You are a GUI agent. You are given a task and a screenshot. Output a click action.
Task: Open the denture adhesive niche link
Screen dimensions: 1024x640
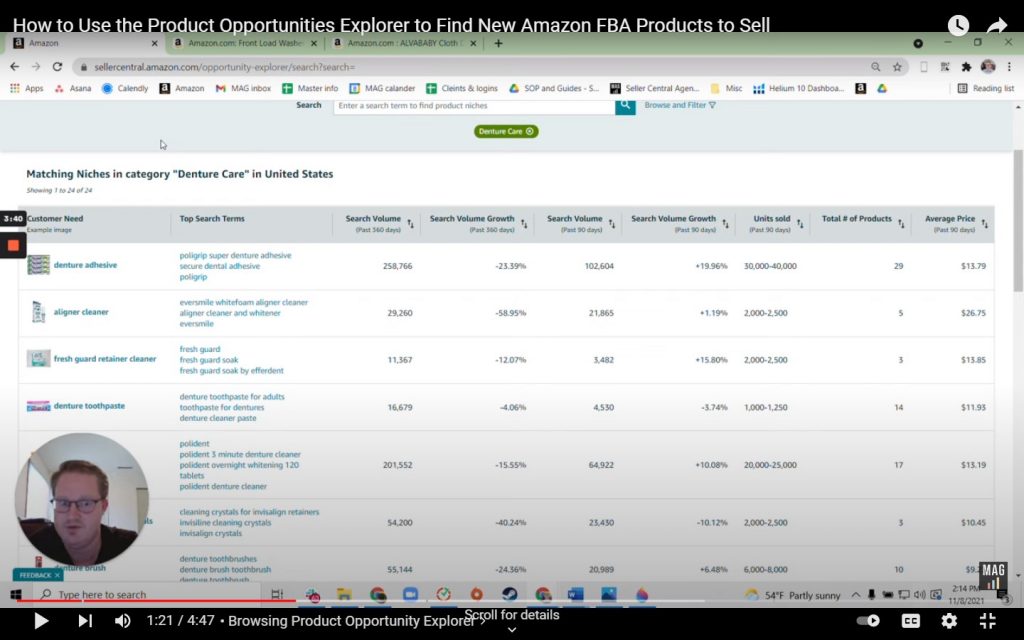pyautogui.click(x=86, y=265)
